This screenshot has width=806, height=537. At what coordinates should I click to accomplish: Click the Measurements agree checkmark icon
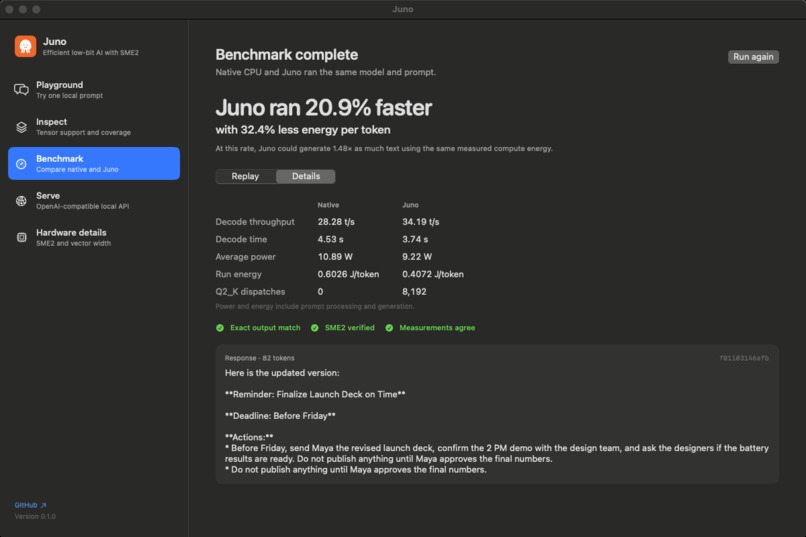tap(389, 328)
